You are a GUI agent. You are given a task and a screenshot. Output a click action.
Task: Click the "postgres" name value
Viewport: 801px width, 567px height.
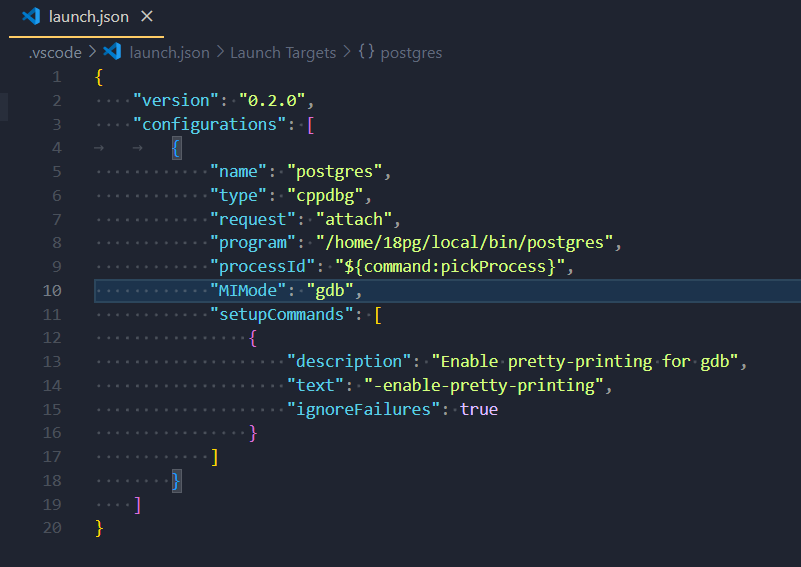pos(335,172)
